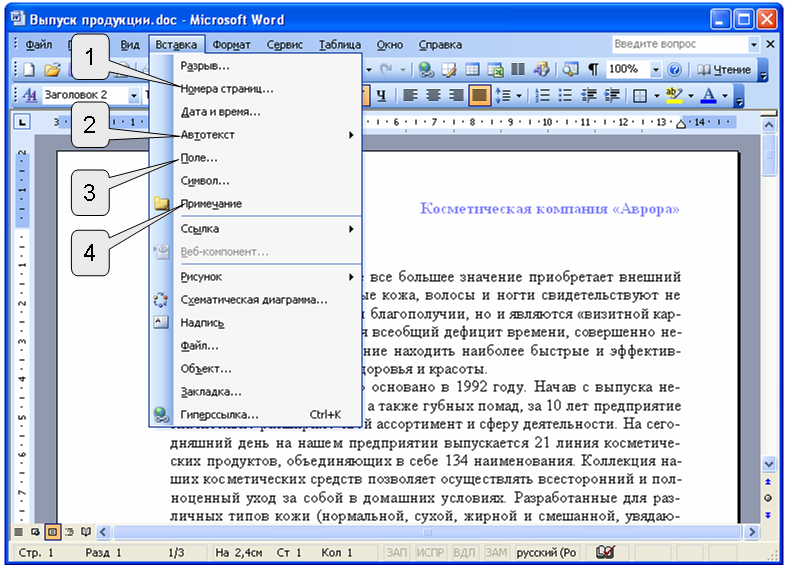Toggle Align Left formatting
Image resolution: width=785 pixels, height=565 pixels.
point(411,95)
